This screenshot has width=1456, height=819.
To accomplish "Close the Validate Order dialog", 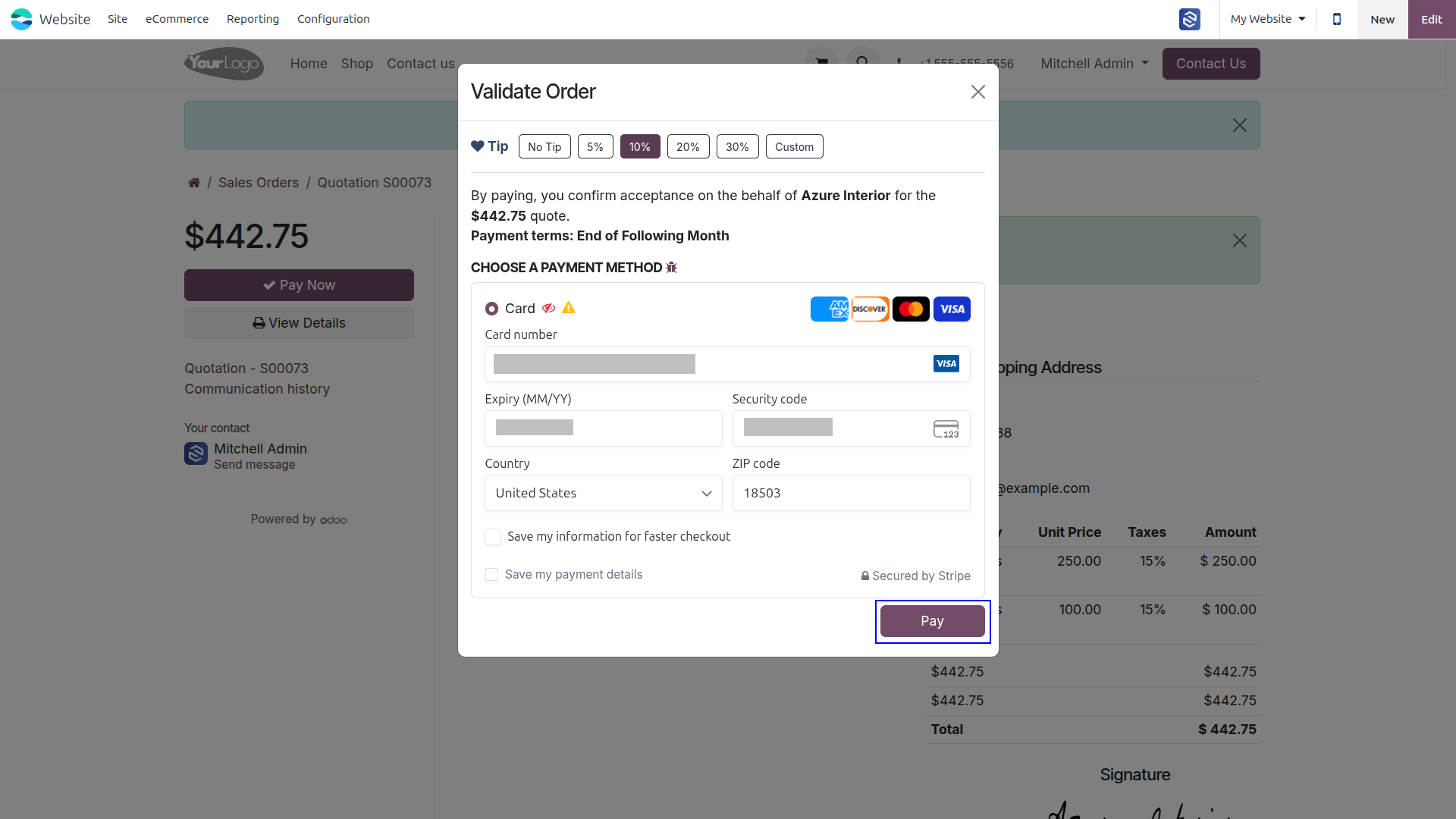I will tap(978, 92).
